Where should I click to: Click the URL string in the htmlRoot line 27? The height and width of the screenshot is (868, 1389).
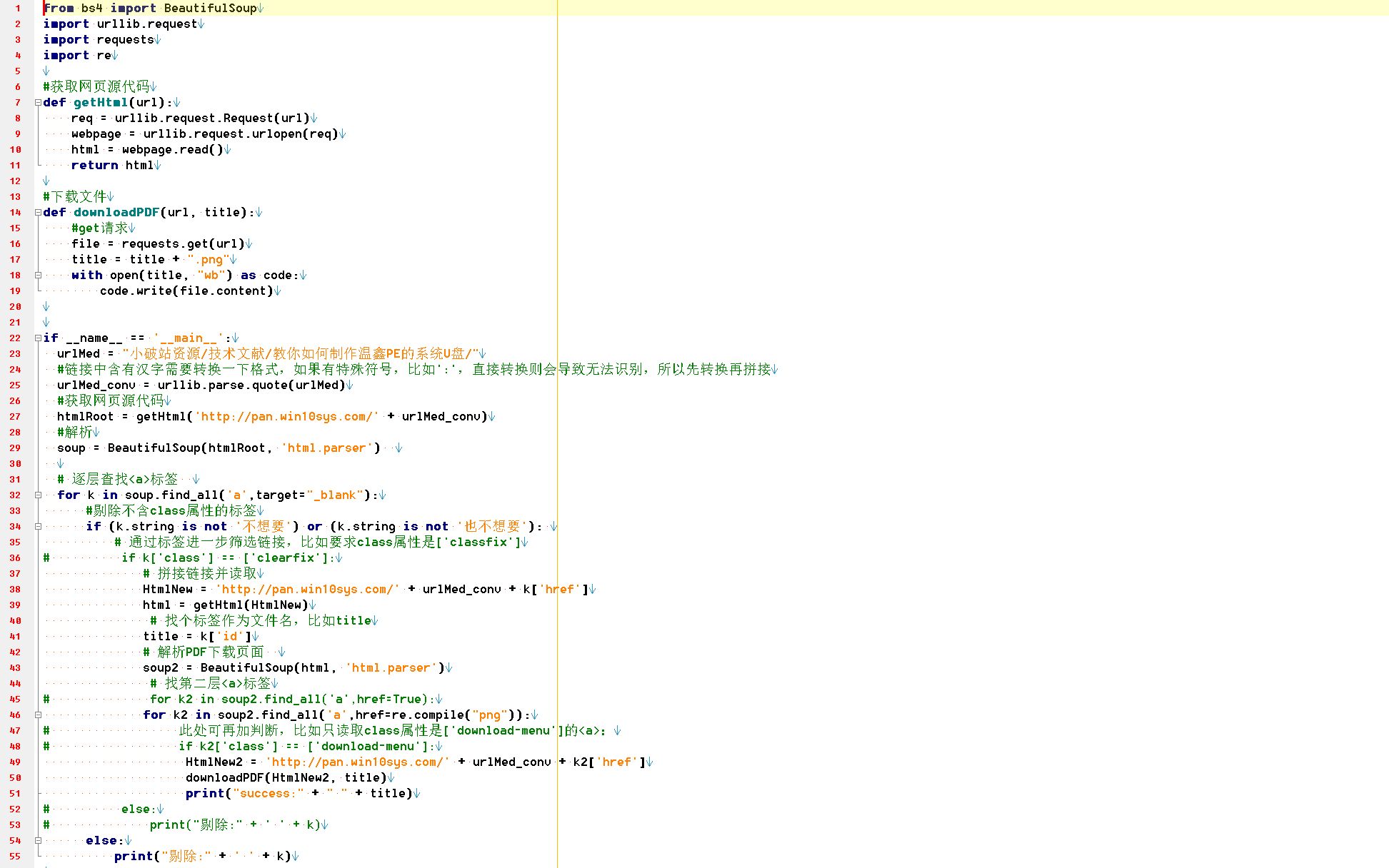pyautogui.click(x=287, y=416)
